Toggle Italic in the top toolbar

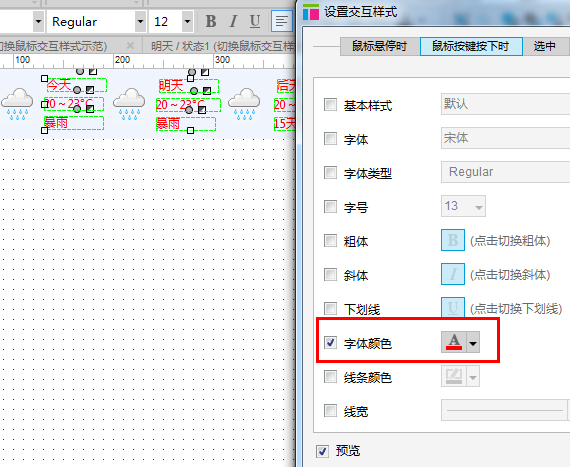point(233,21)
